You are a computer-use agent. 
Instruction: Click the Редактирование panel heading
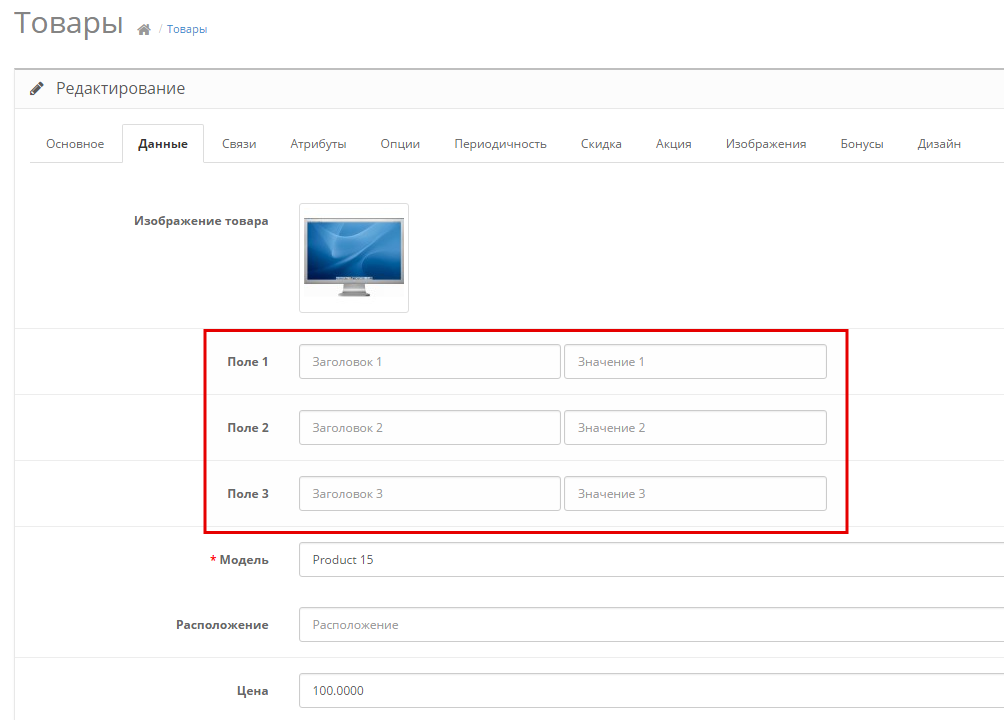[x=120, y=88]
